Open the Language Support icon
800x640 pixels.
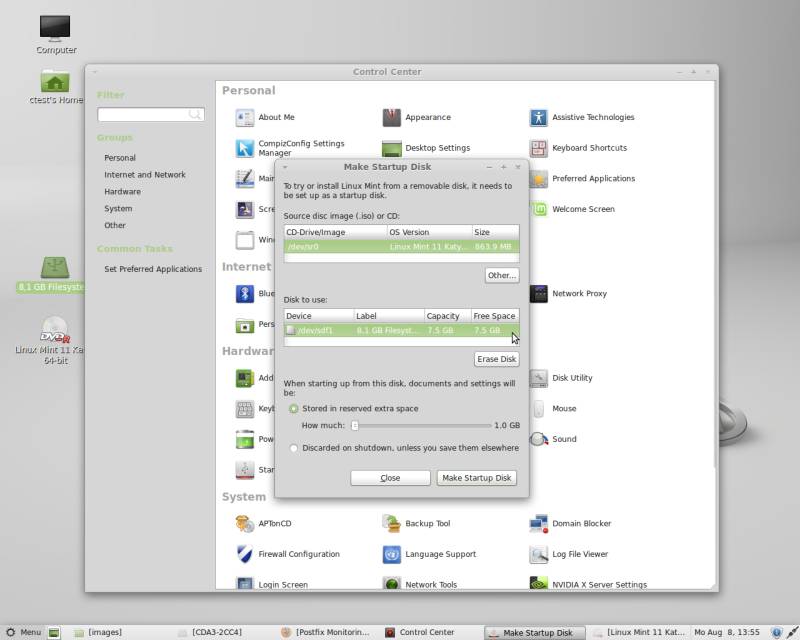coord(392,554)
